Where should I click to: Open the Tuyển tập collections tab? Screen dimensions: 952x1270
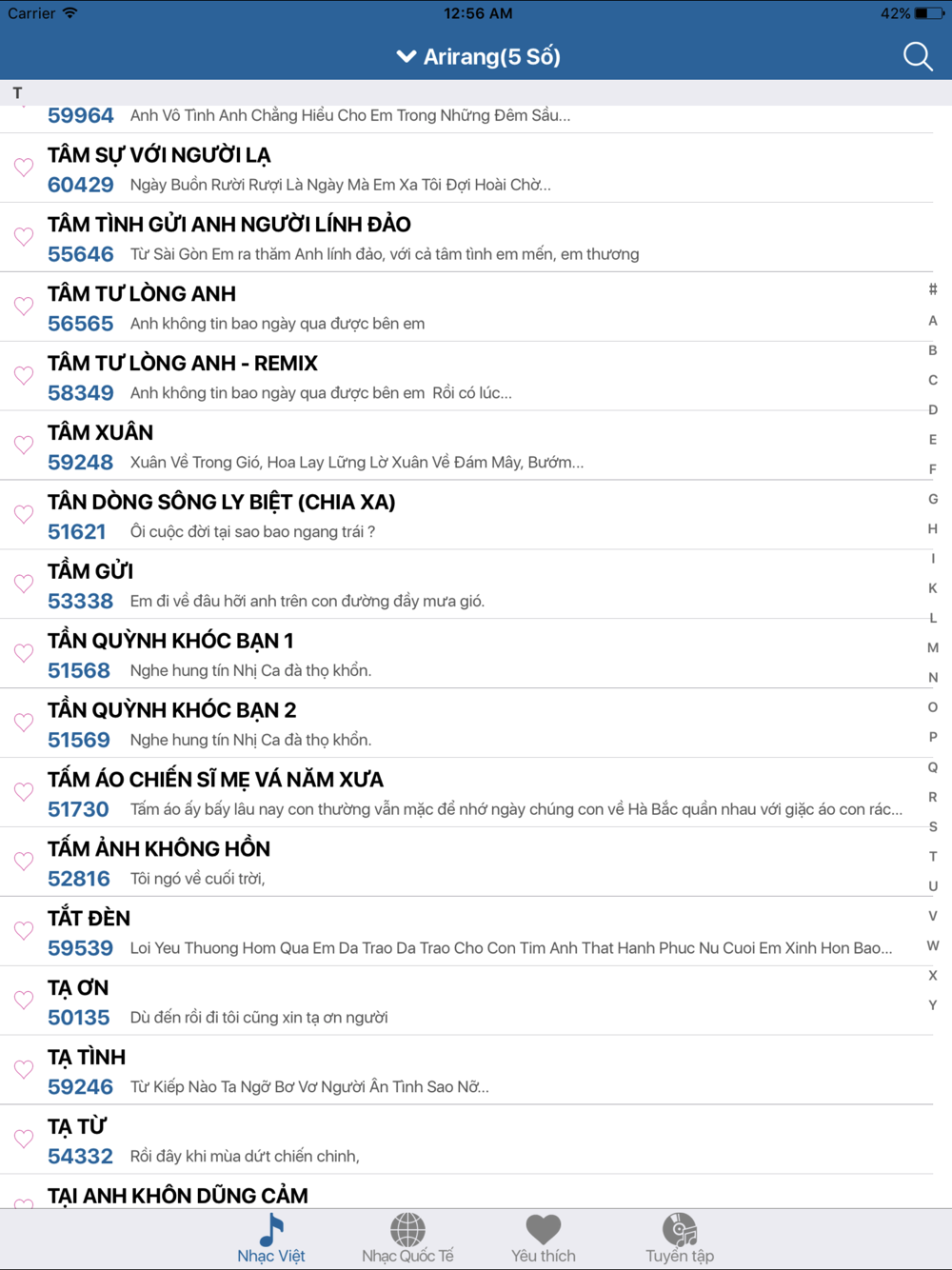pos(680,1239)
